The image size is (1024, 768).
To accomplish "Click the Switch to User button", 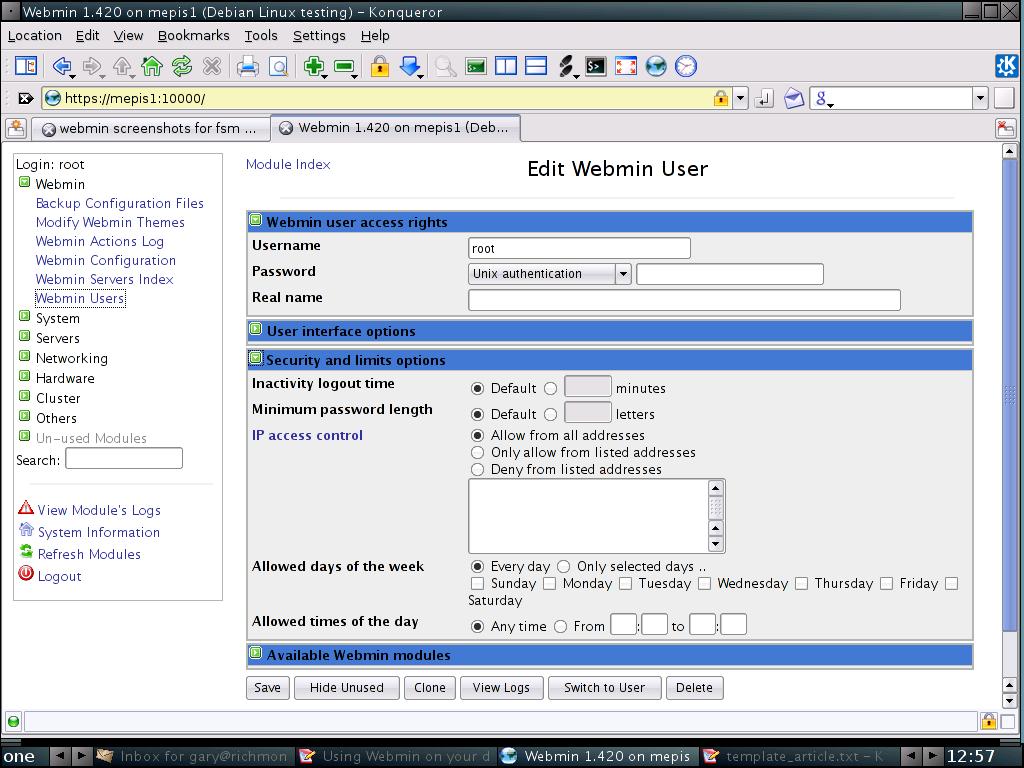I will 604,688.
